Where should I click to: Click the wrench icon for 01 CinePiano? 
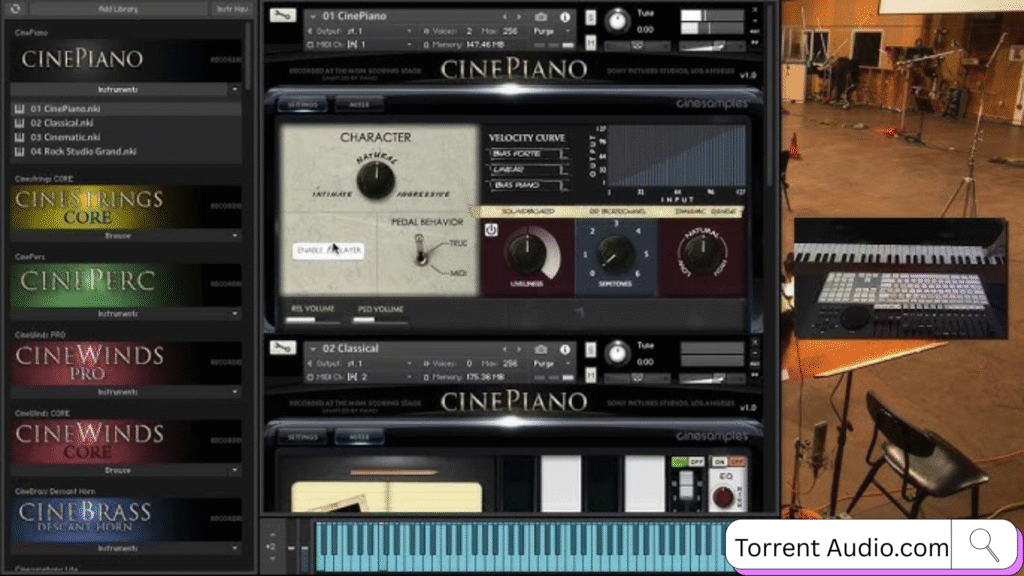(x=282, y=17)
